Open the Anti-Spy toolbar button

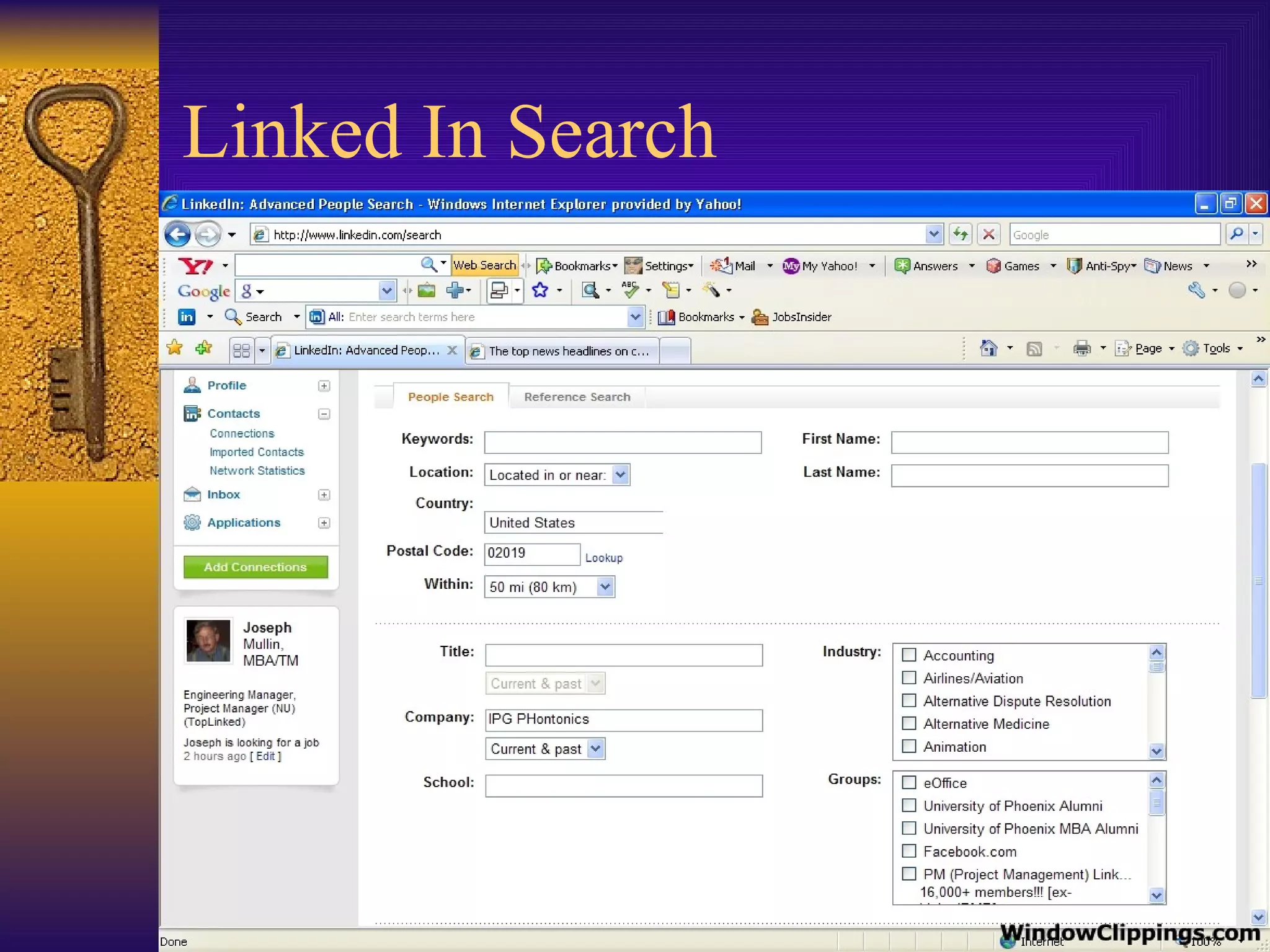coord(1101,266)
